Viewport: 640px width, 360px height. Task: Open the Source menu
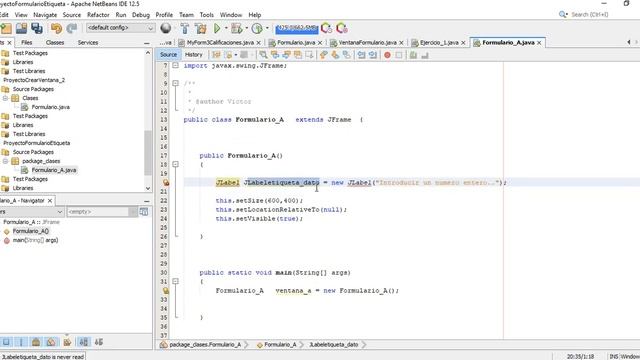coord(71,15)
